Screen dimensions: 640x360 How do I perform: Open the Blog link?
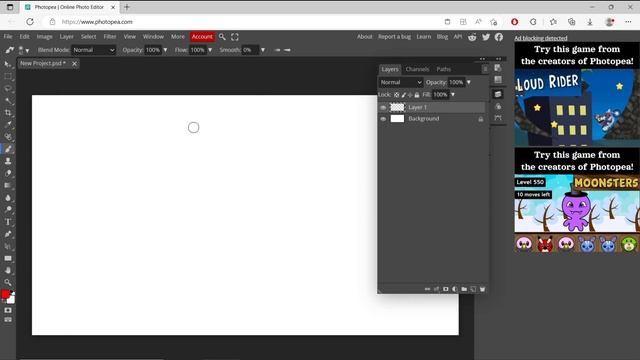[442, 37]
